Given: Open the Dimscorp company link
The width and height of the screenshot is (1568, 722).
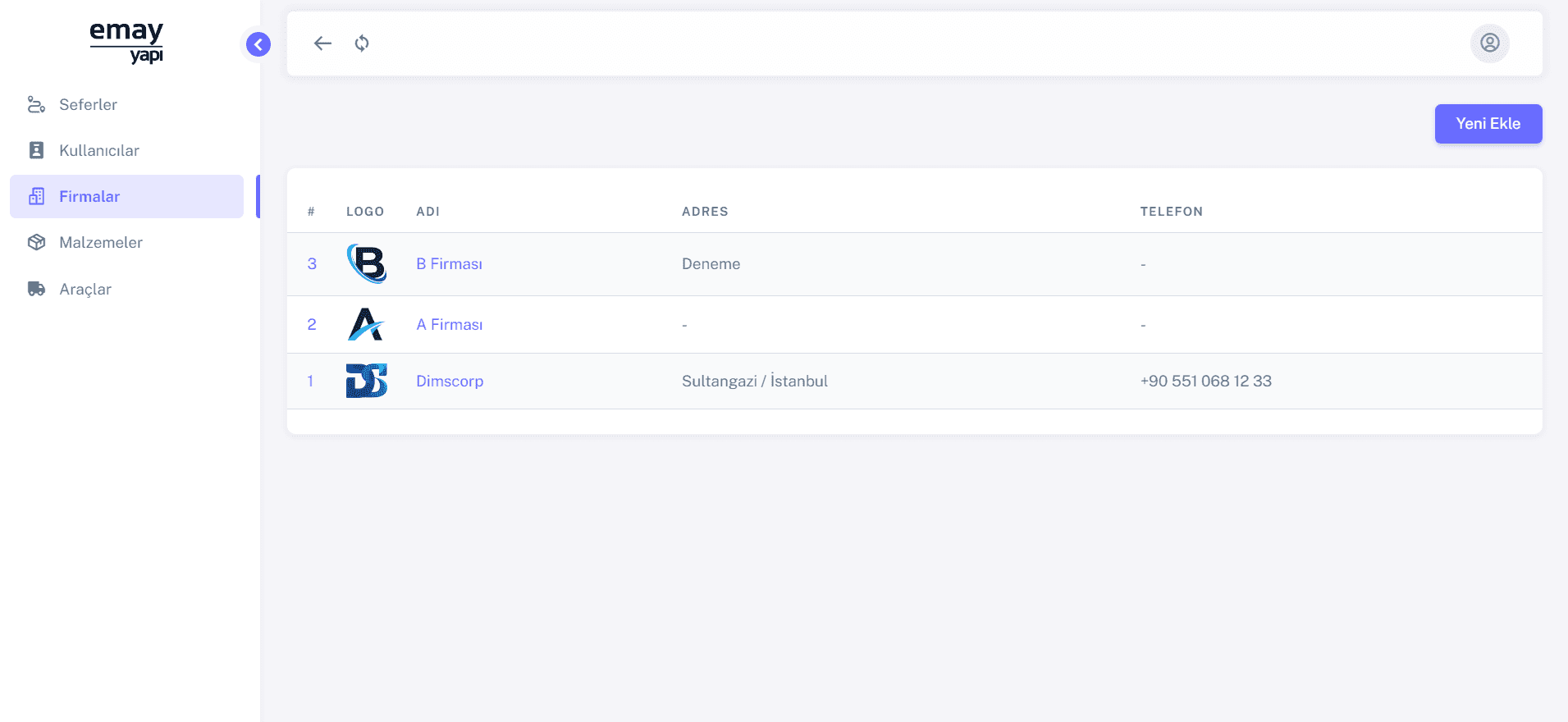Looking at the screenshot, I should tap(450, 381).
